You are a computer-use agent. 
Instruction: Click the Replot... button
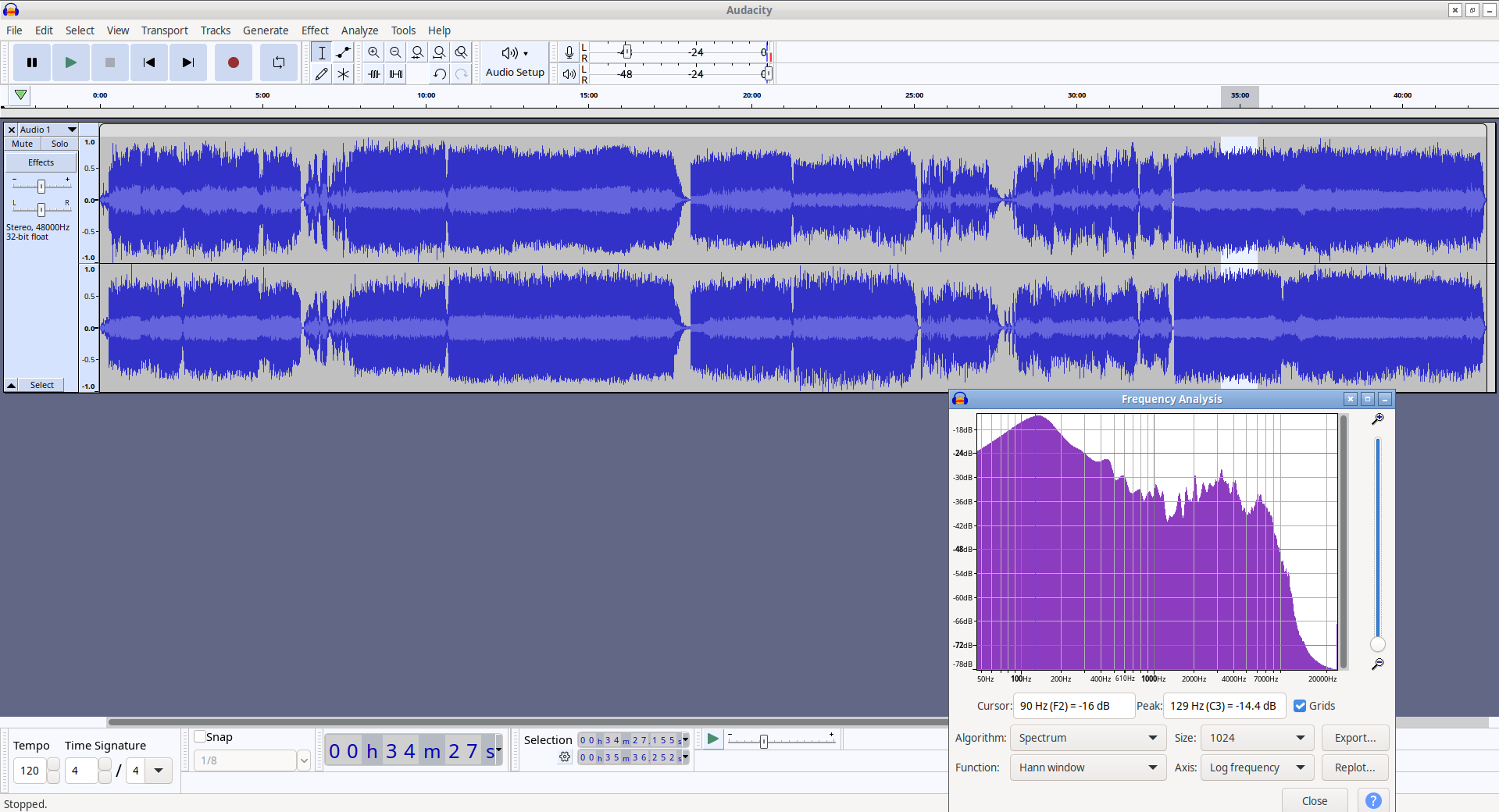(x=1355, y=767)
